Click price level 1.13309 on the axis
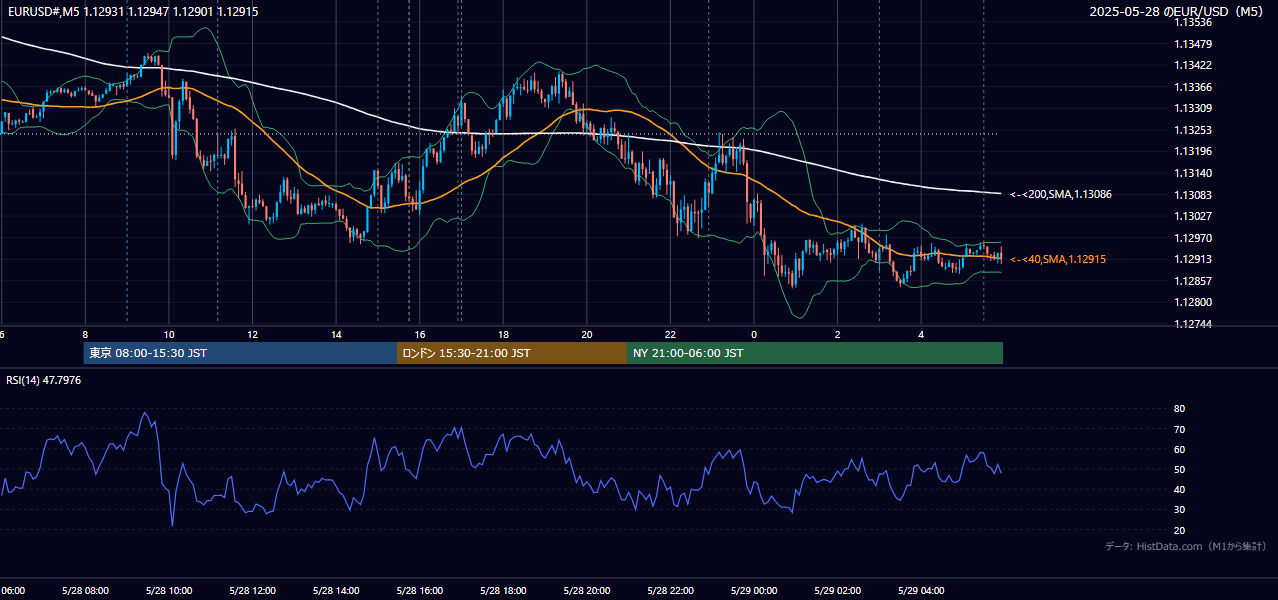Screen dimensions: 1278x600 1194,108
